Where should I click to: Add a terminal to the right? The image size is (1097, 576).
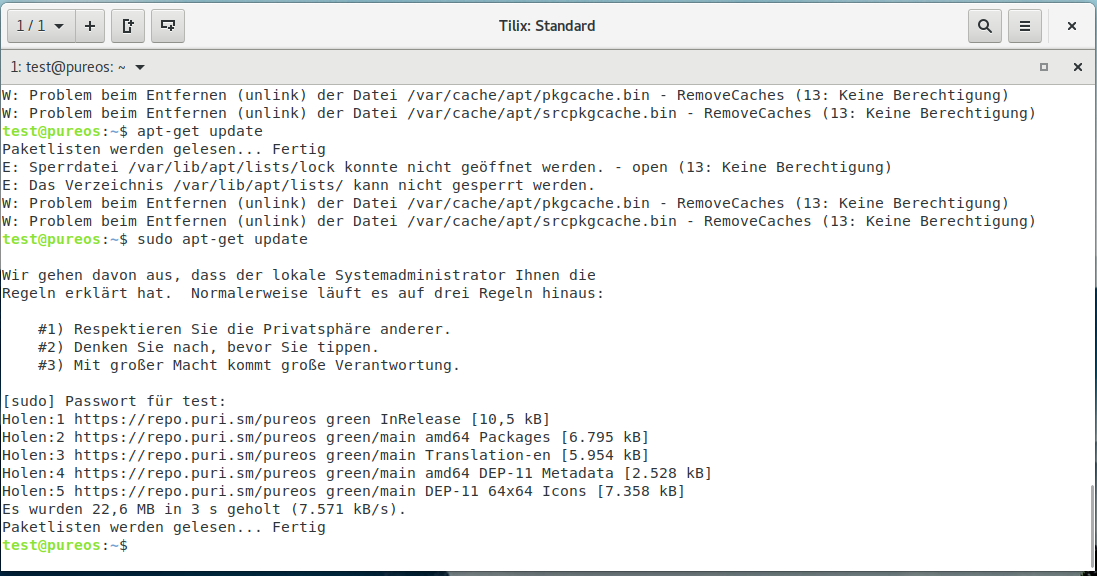(x=128, y=26)
